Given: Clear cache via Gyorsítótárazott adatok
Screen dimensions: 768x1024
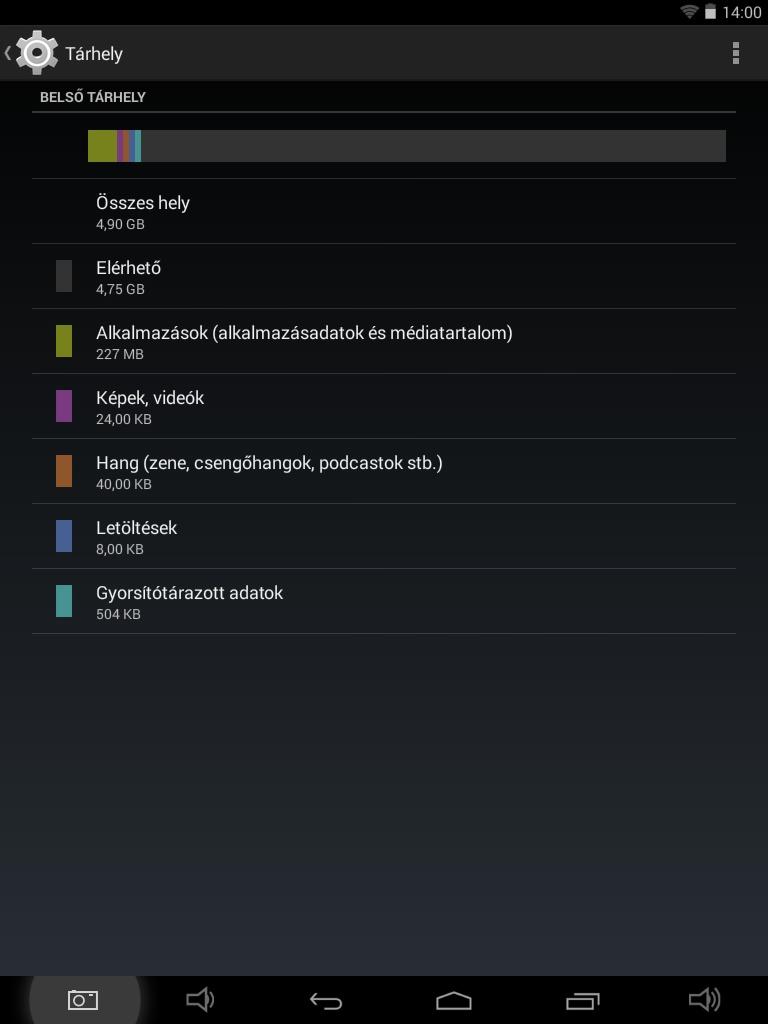Looking at the screenshot, I should pos(384,601).
